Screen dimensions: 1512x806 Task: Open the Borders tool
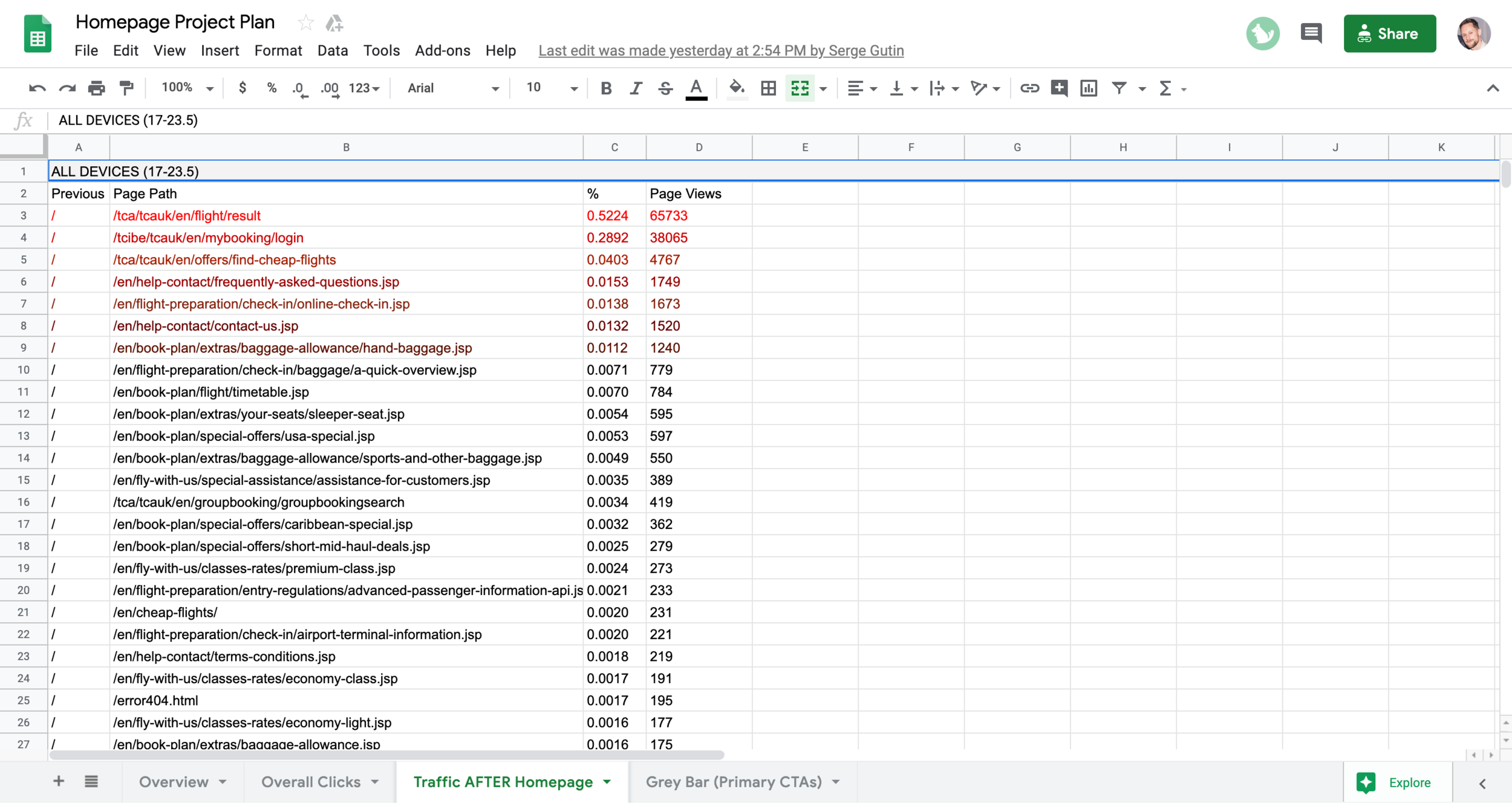(x=768, y=88)
